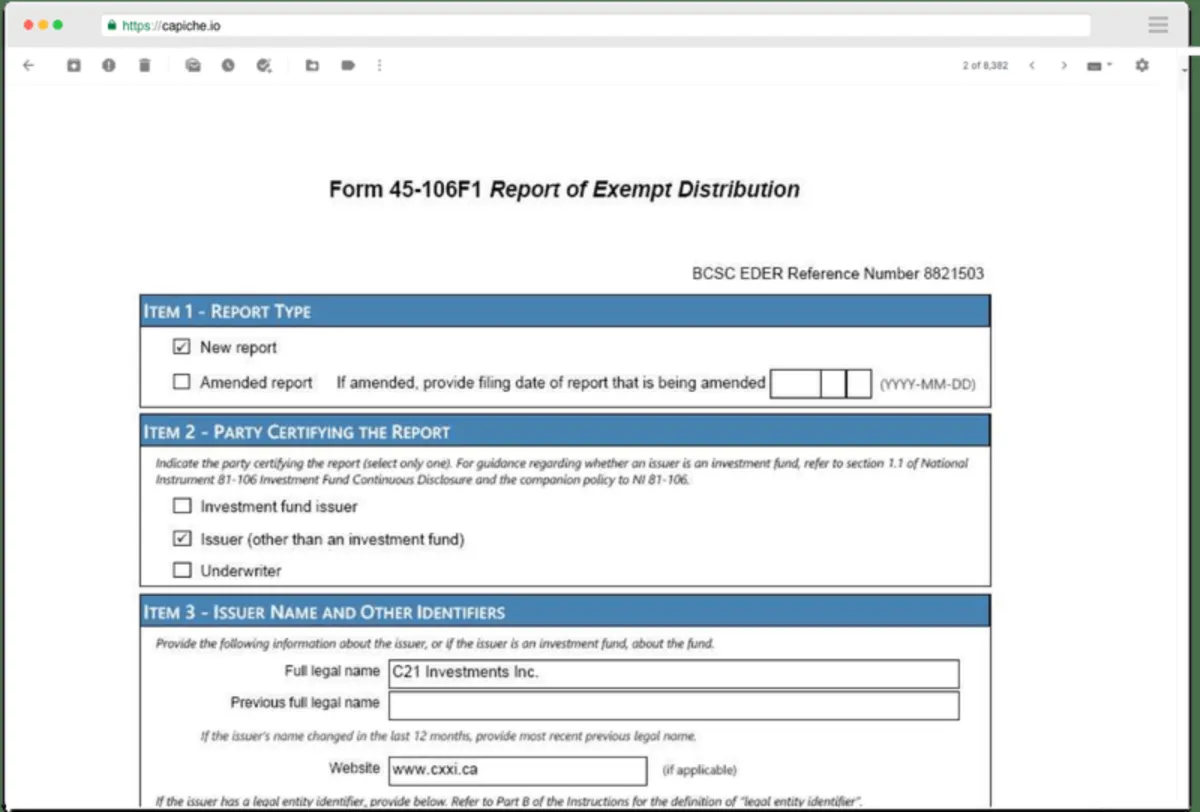Click the Previous full legal name field
This screenshot has height=812, width=1200.
674,705
